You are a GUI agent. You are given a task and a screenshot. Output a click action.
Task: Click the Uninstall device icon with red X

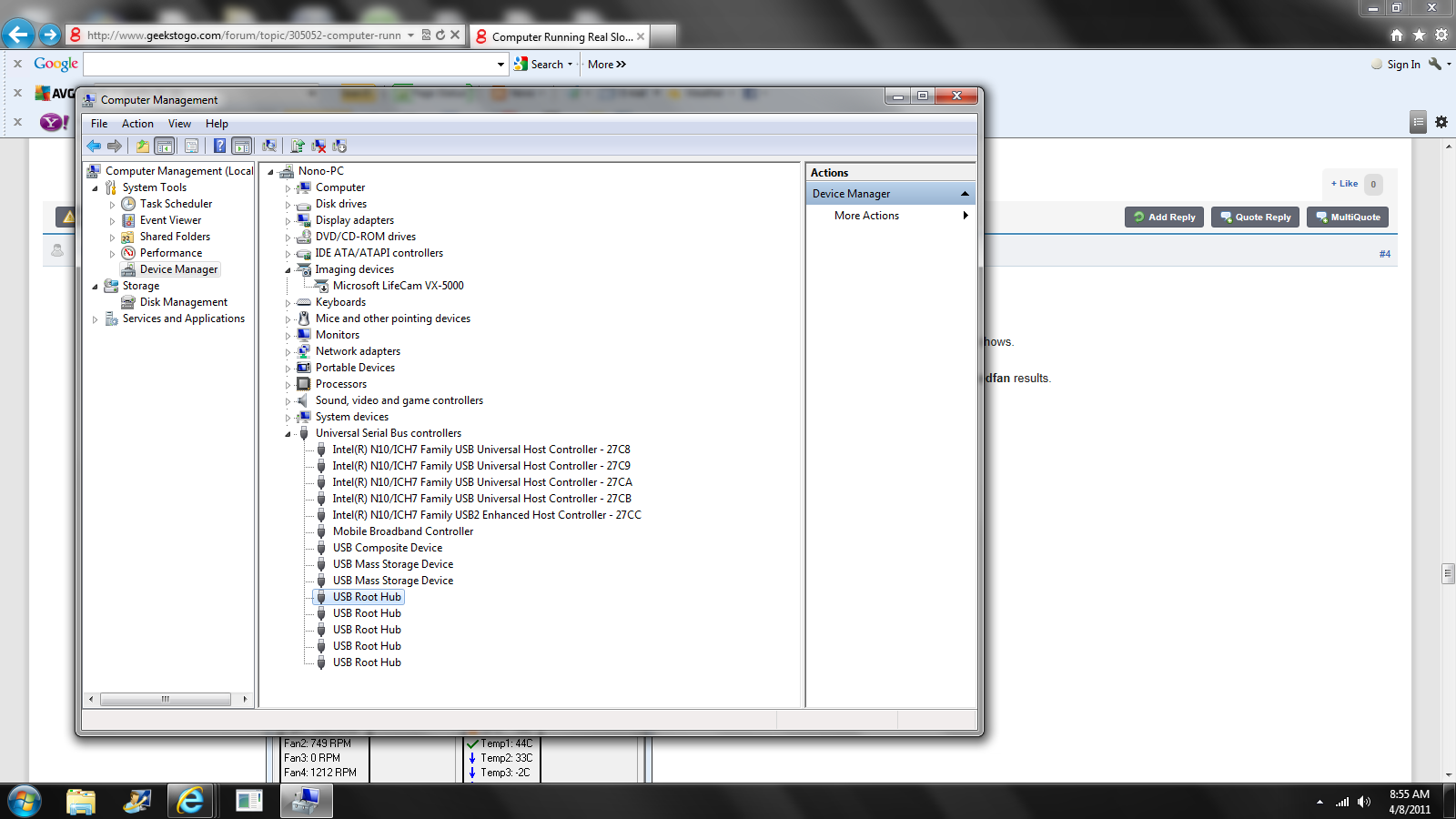click(318, 146)
